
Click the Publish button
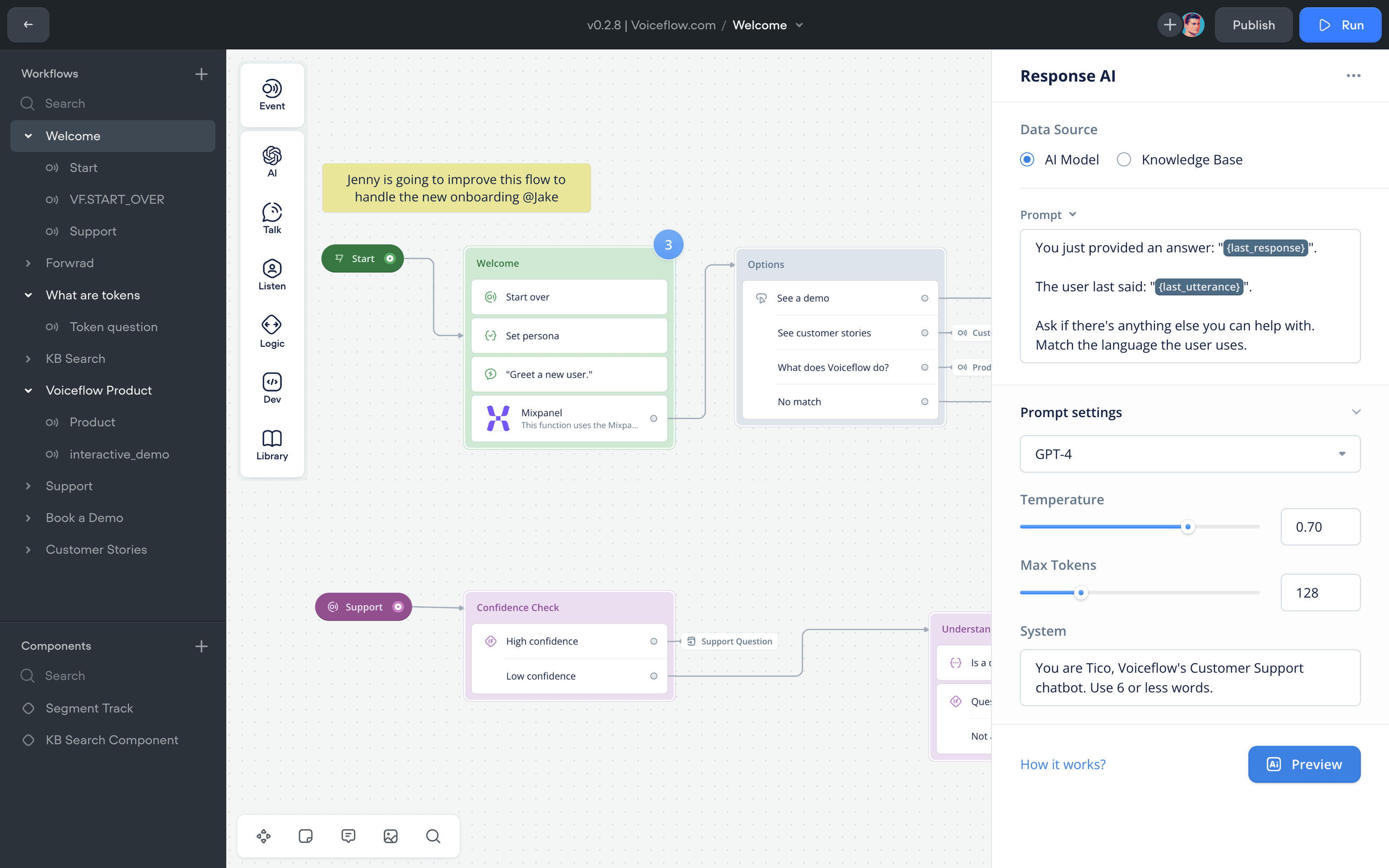pos(1254,25)
